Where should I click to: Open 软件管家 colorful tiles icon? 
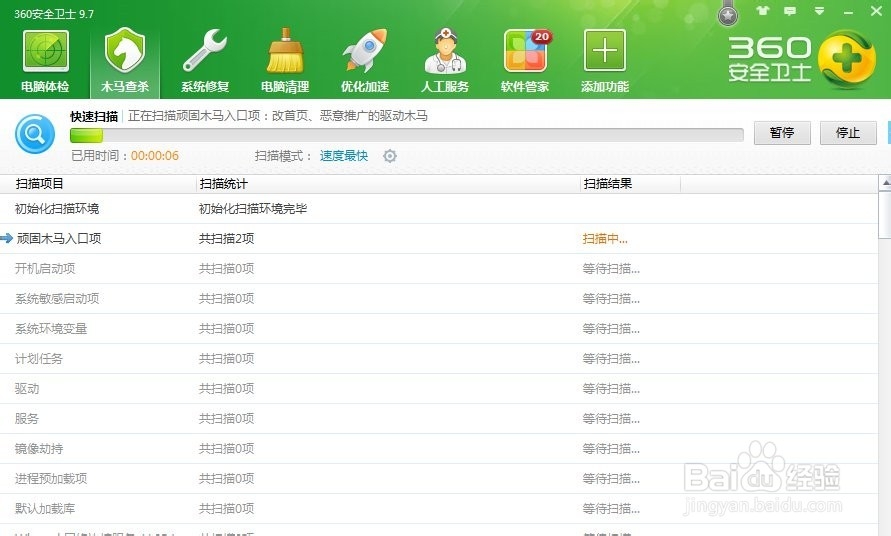527,51
